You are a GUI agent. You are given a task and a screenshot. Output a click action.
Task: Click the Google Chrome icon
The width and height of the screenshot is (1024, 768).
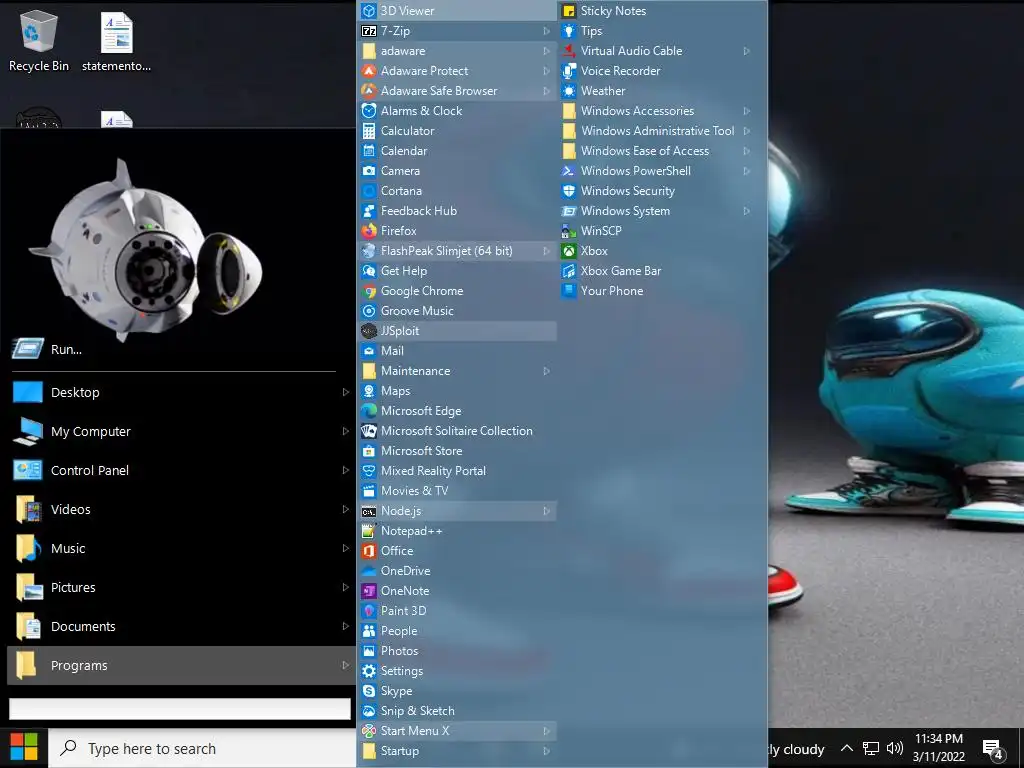369,291
